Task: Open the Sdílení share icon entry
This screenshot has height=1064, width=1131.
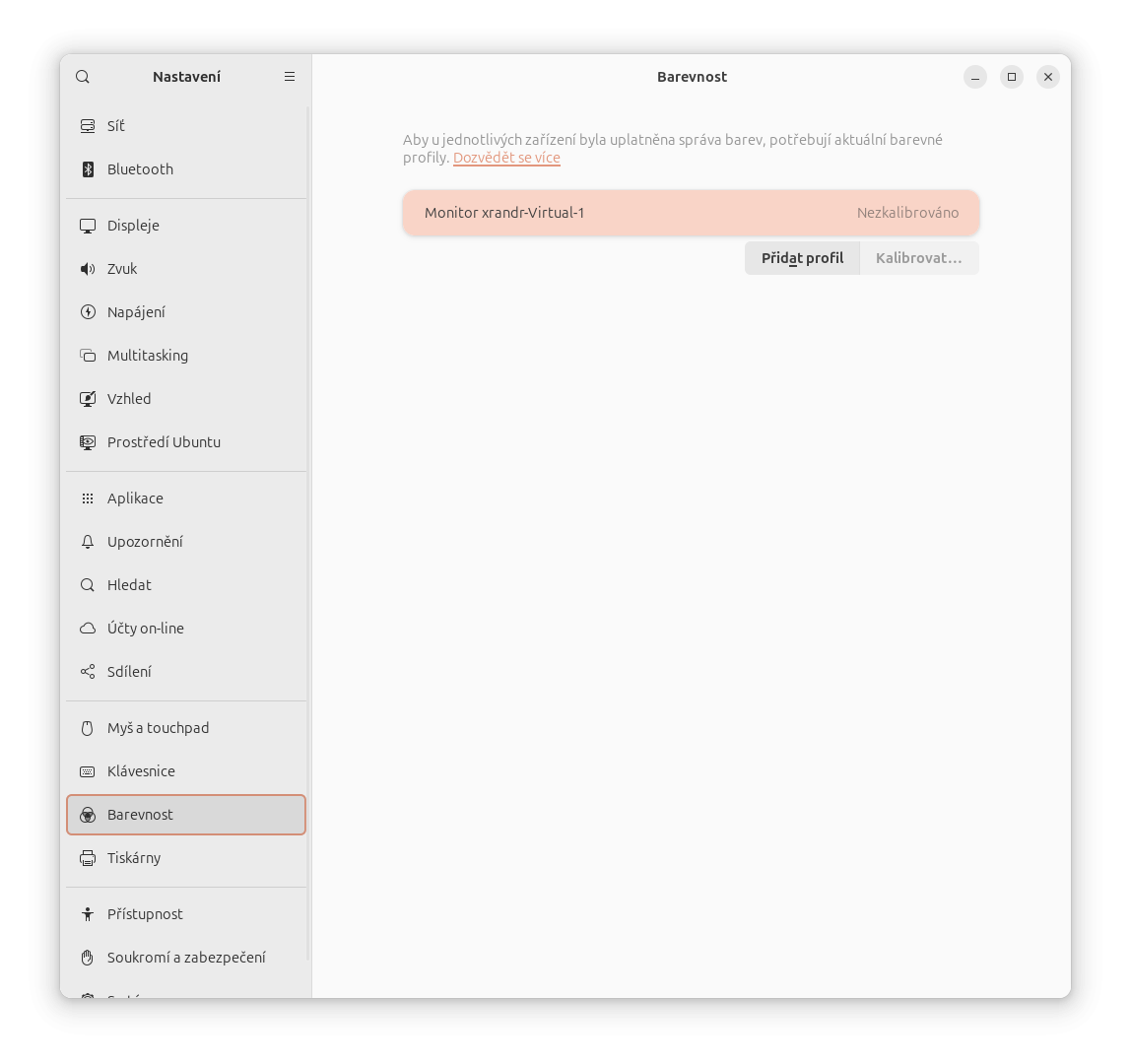Action: 88,672
